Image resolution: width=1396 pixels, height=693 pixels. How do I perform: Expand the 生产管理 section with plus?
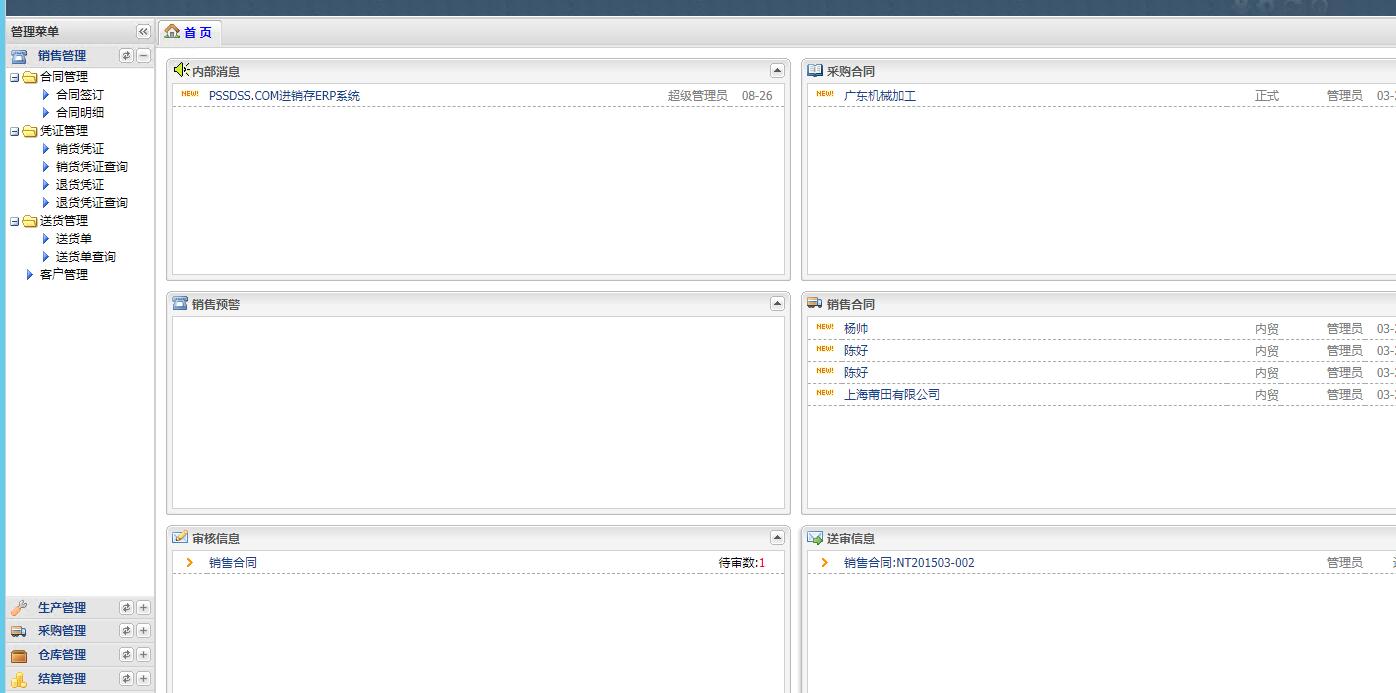point(144,608)
